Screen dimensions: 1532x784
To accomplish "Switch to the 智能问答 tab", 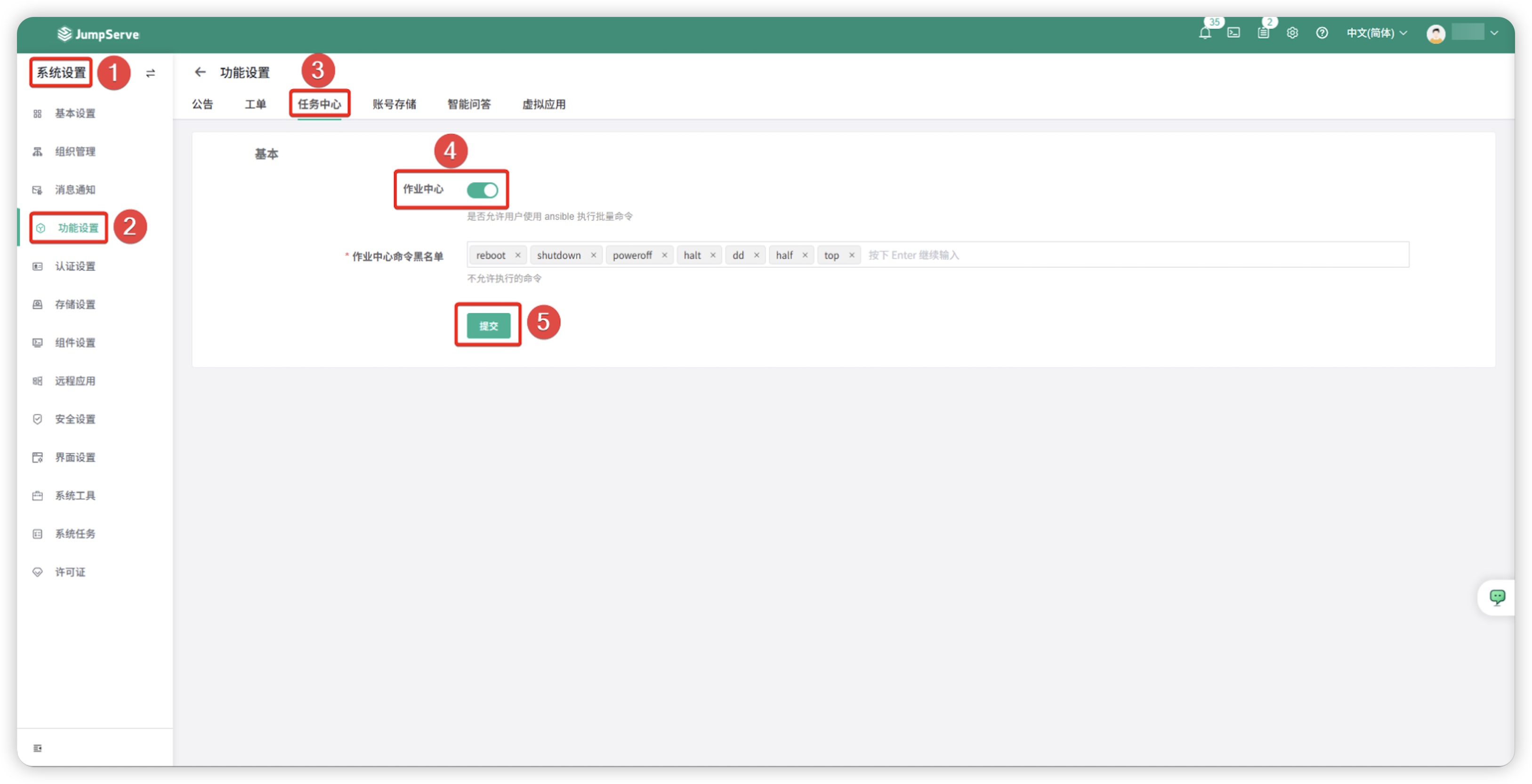I will click(x=468, y=104).
